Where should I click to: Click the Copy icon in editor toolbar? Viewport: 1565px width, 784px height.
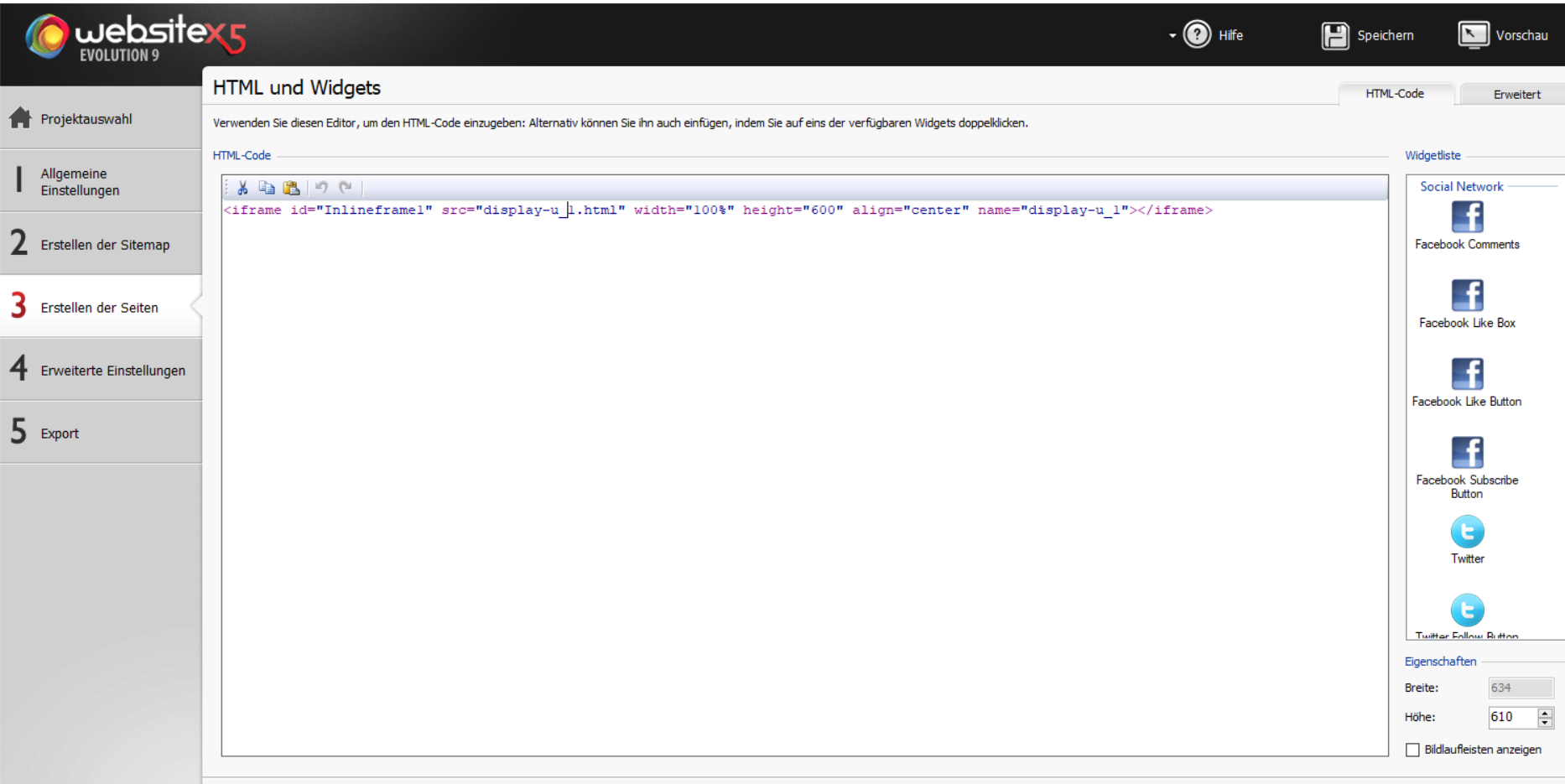(267, 188)
